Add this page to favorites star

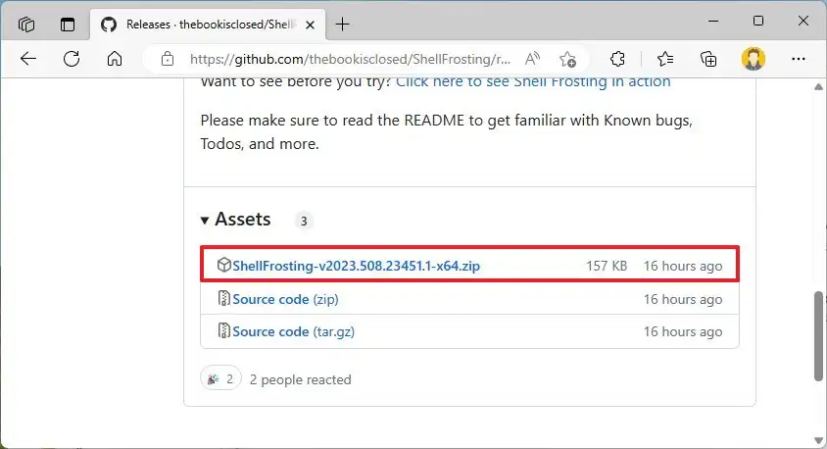pyautogui.click(x=567, y=59)
